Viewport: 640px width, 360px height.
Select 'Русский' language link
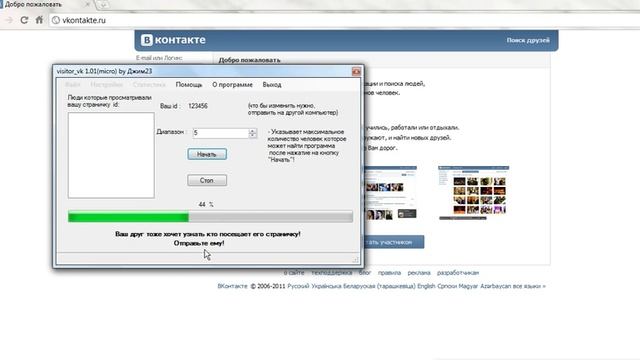tap(298, 286)
